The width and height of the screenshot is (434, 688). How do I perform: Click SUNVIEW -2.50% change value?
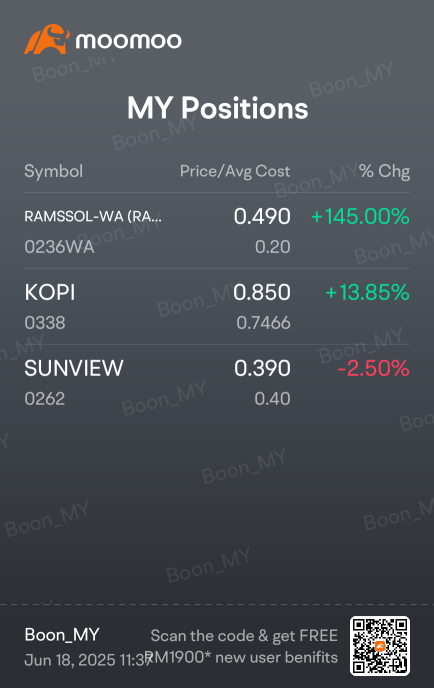click(373, 368)
